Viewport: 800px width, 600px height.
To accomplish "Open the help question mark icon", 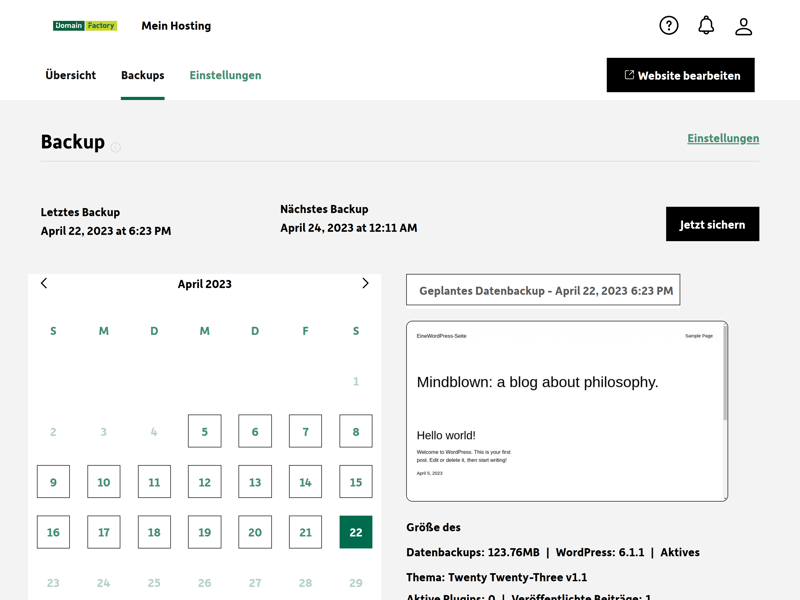I will 669,26.
